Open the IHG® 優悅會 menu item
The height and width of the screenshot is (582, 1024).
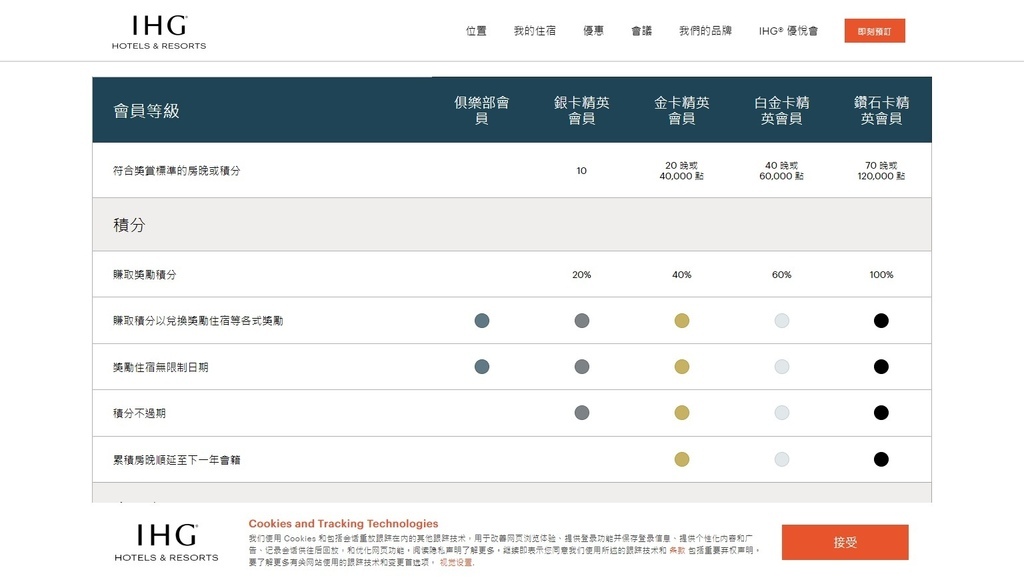tap(788, 31)
